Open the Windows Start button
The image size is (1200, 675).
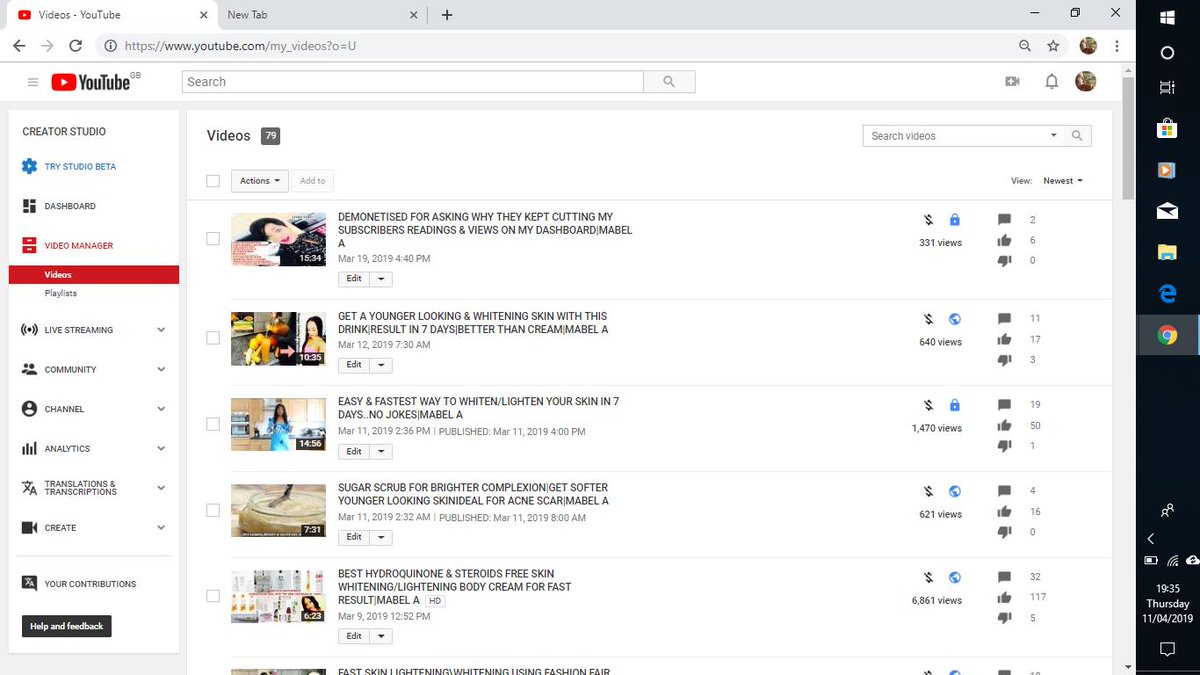click(x=1167, y=17)
